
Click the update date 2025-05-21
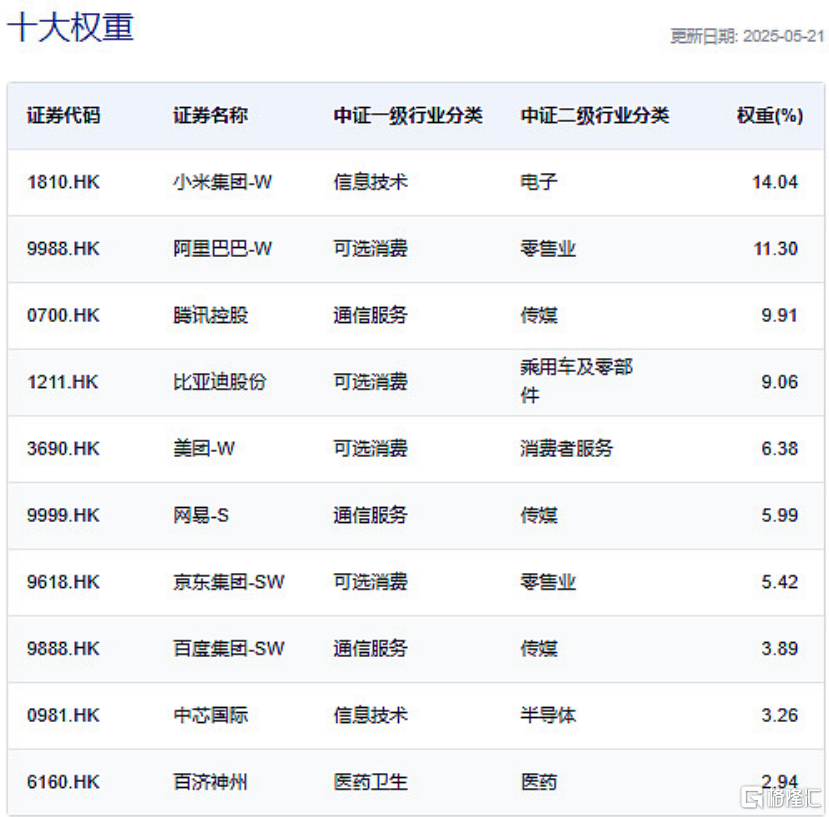coord(784,36)
